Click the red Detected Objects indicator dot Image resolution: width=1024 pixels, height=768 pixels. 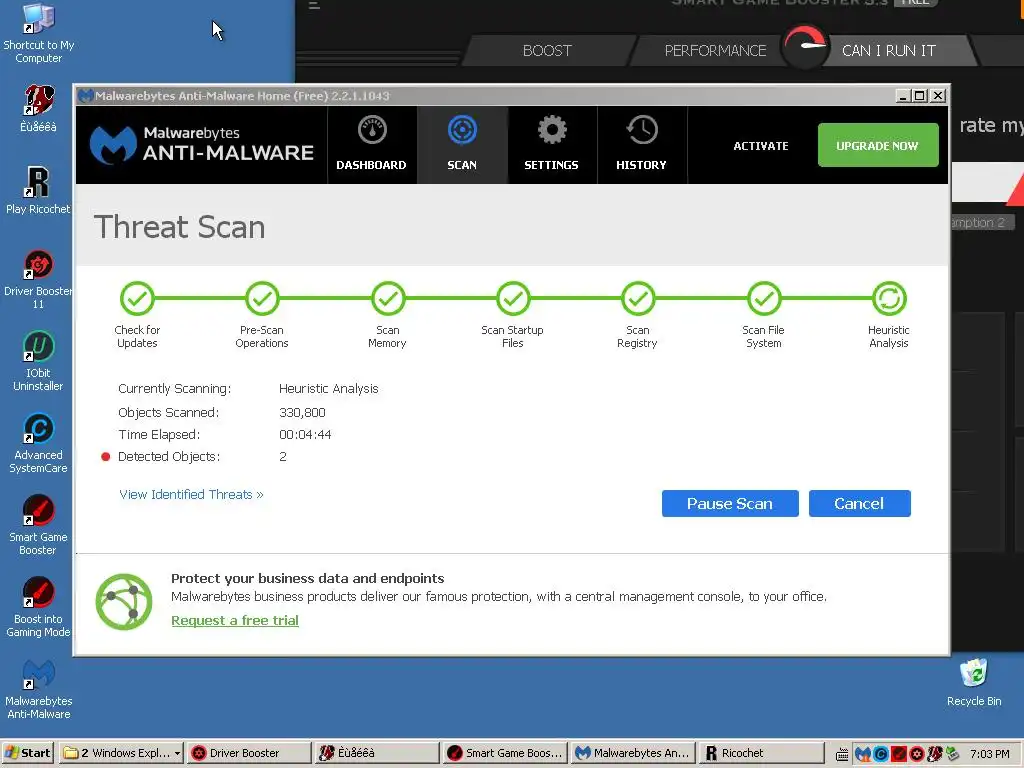tap(106, 456)
